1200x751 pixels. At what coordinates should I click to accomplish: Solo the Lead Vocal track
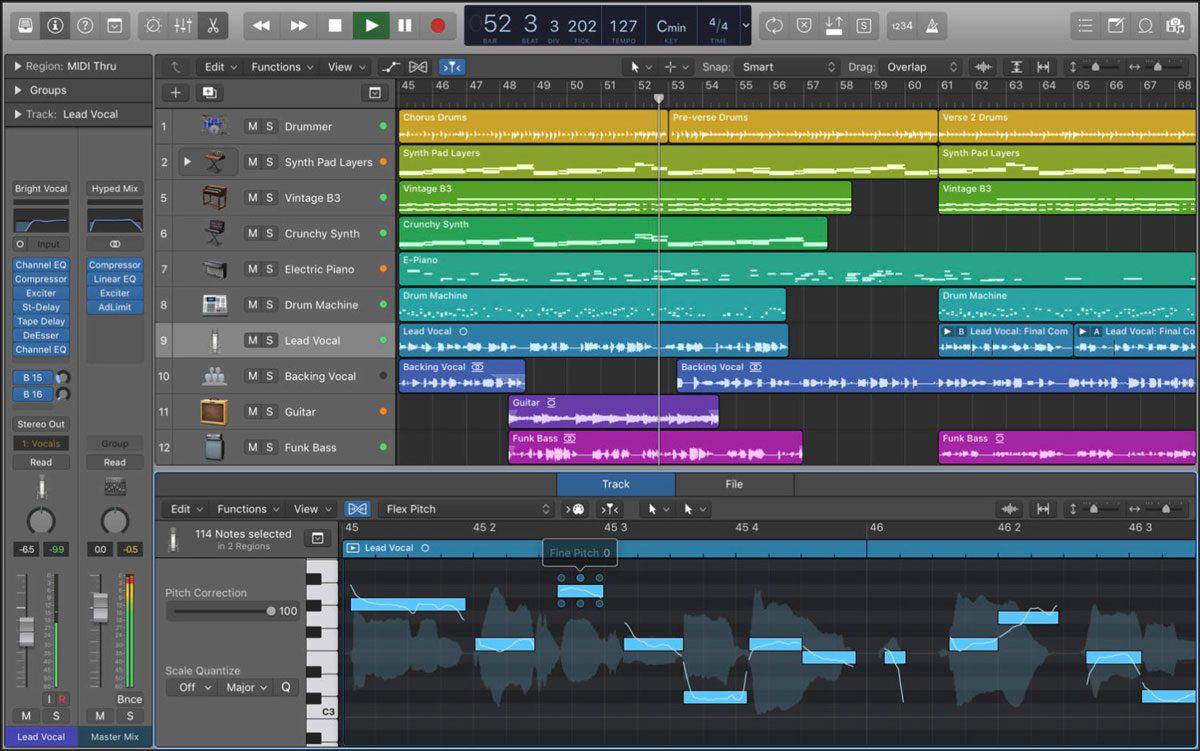tap(268, 340)
